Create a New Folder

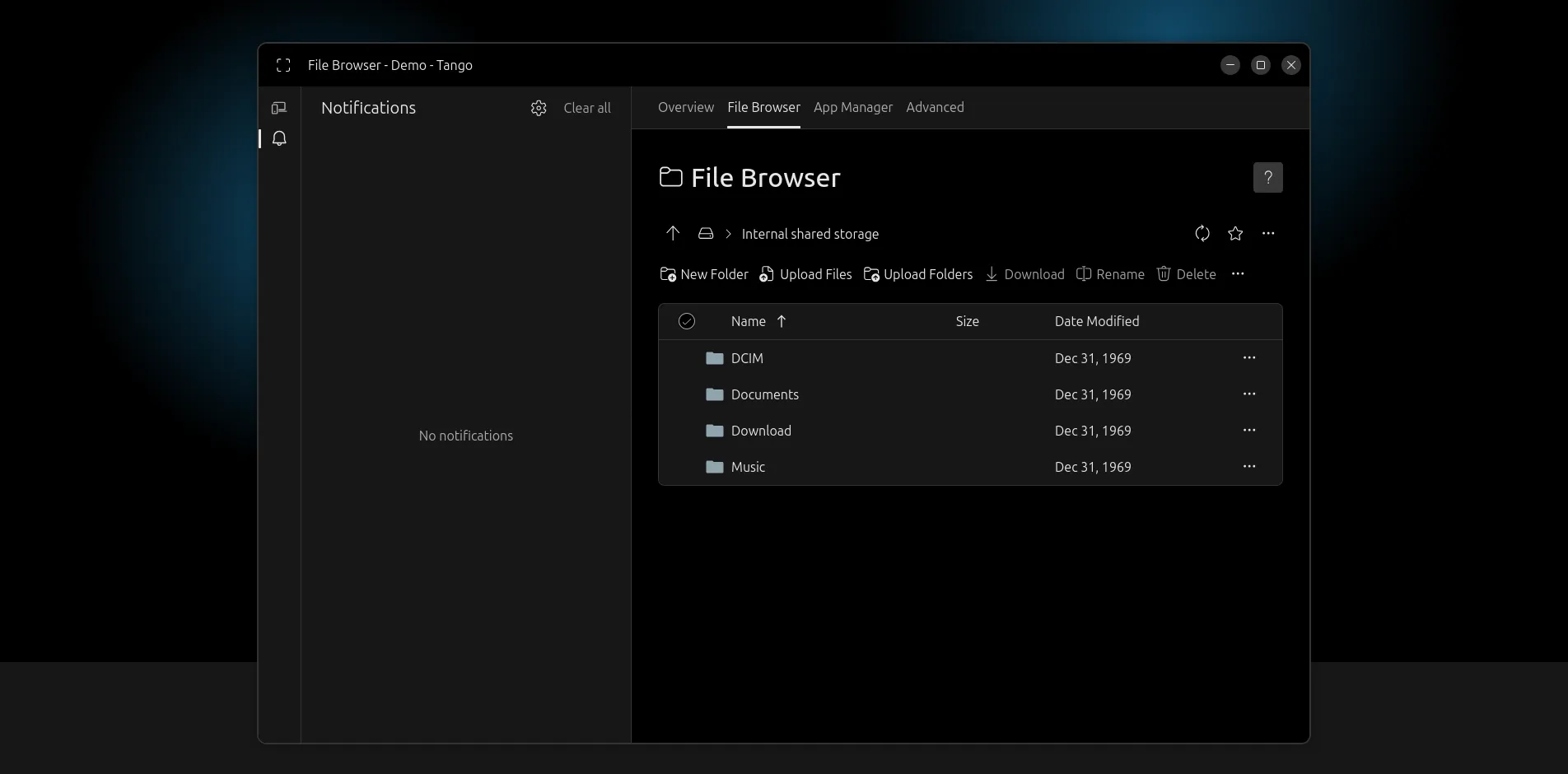point(703,274)
